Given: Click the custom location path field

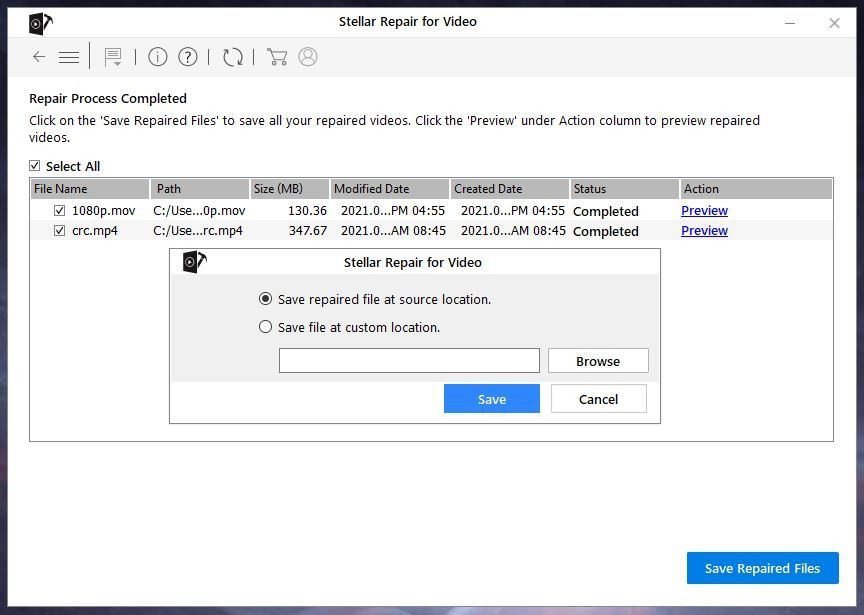Looking at the screenshot, I should pyautogui.click(x=409, y=361).
